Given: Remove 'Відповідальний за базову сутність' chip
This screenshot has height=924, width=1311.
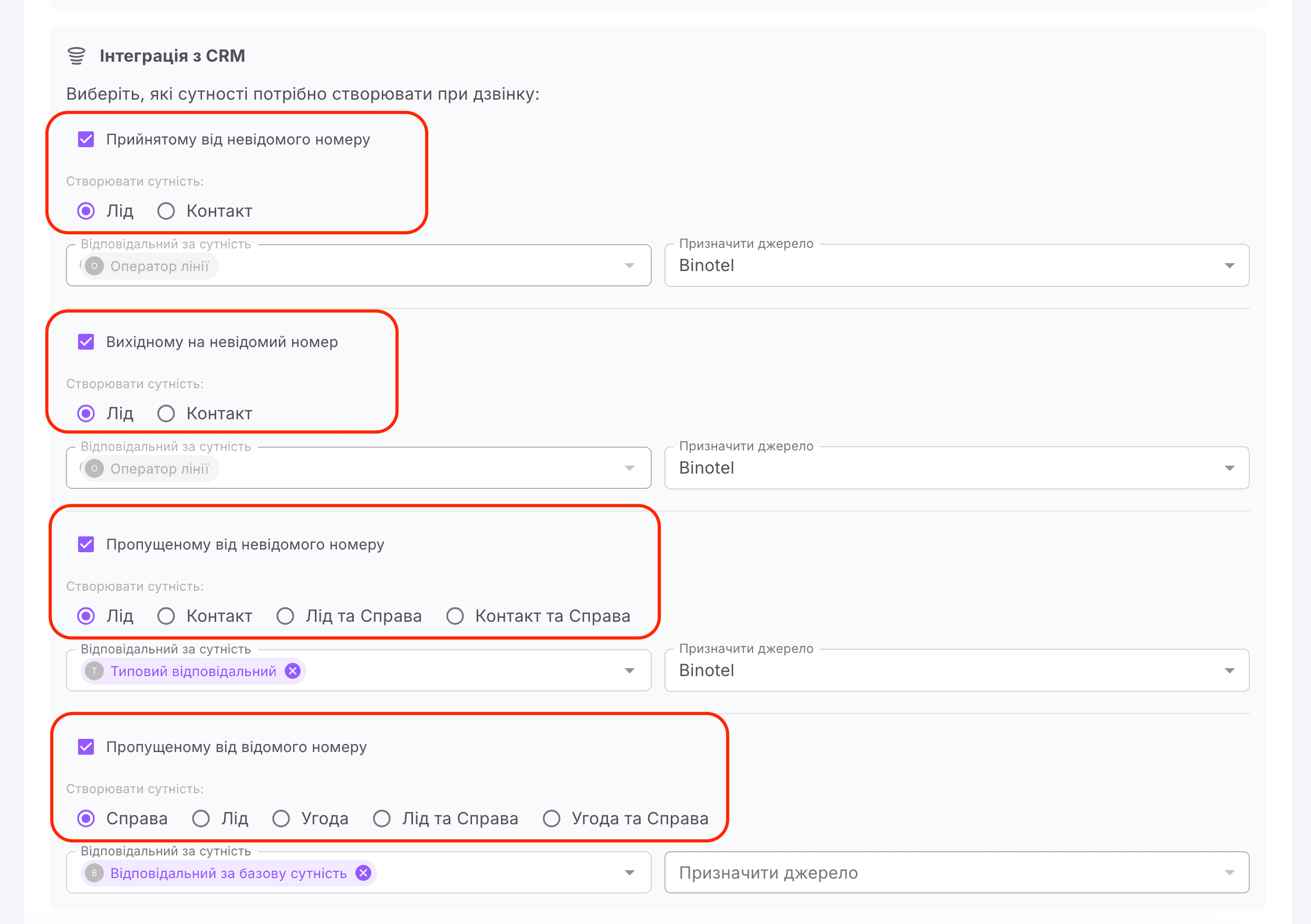Looking at the screenshot, I should coord(363,873).
